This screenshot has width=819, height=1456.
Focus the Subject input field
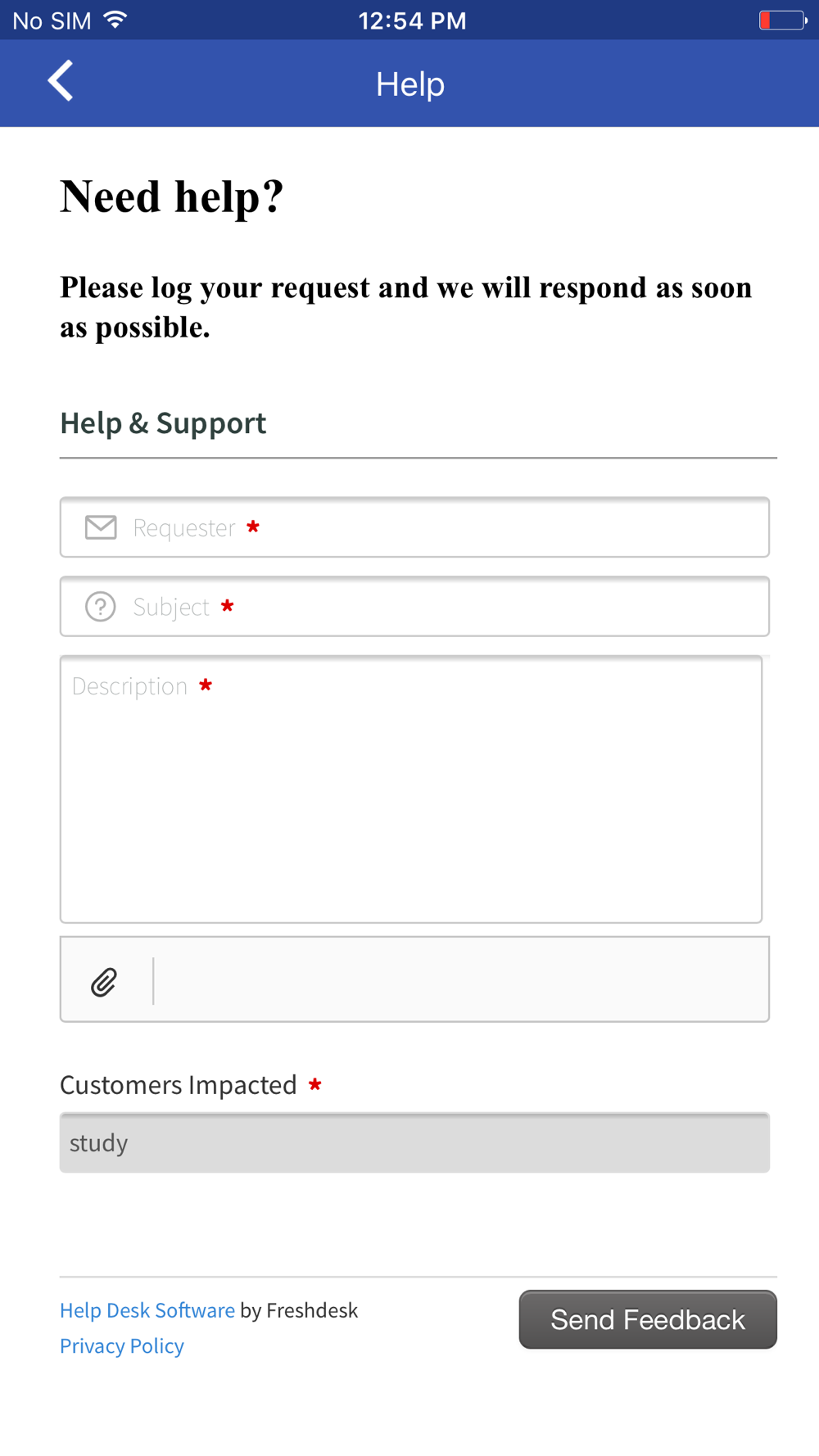pos(414,607)
